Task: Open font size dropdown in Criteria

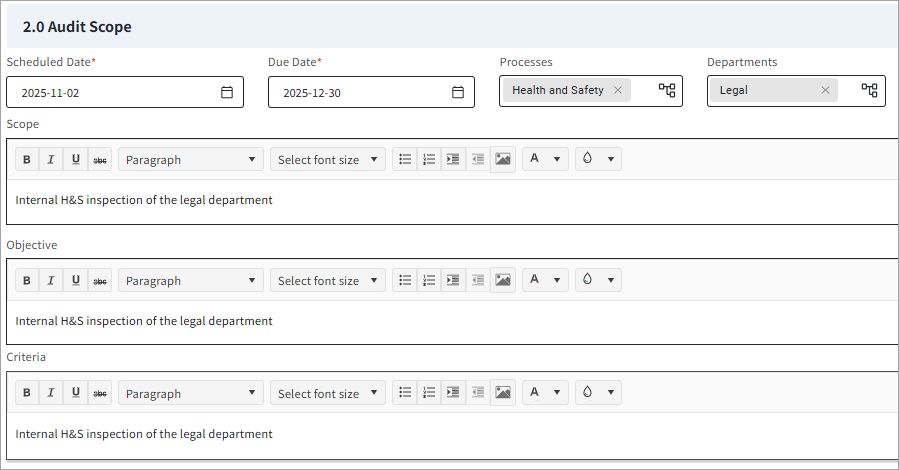Action: pyautogui.click(x=328, y=393)
